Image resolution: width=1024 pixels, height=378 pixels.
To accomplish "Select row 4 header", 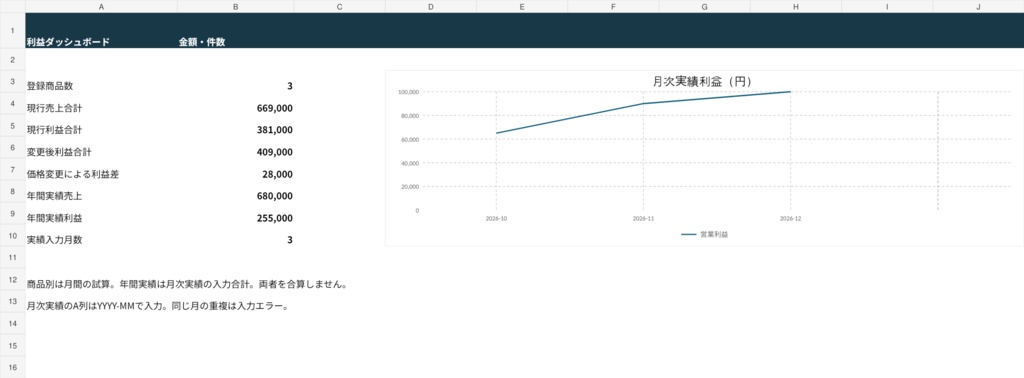I will (x=12, y=103).
